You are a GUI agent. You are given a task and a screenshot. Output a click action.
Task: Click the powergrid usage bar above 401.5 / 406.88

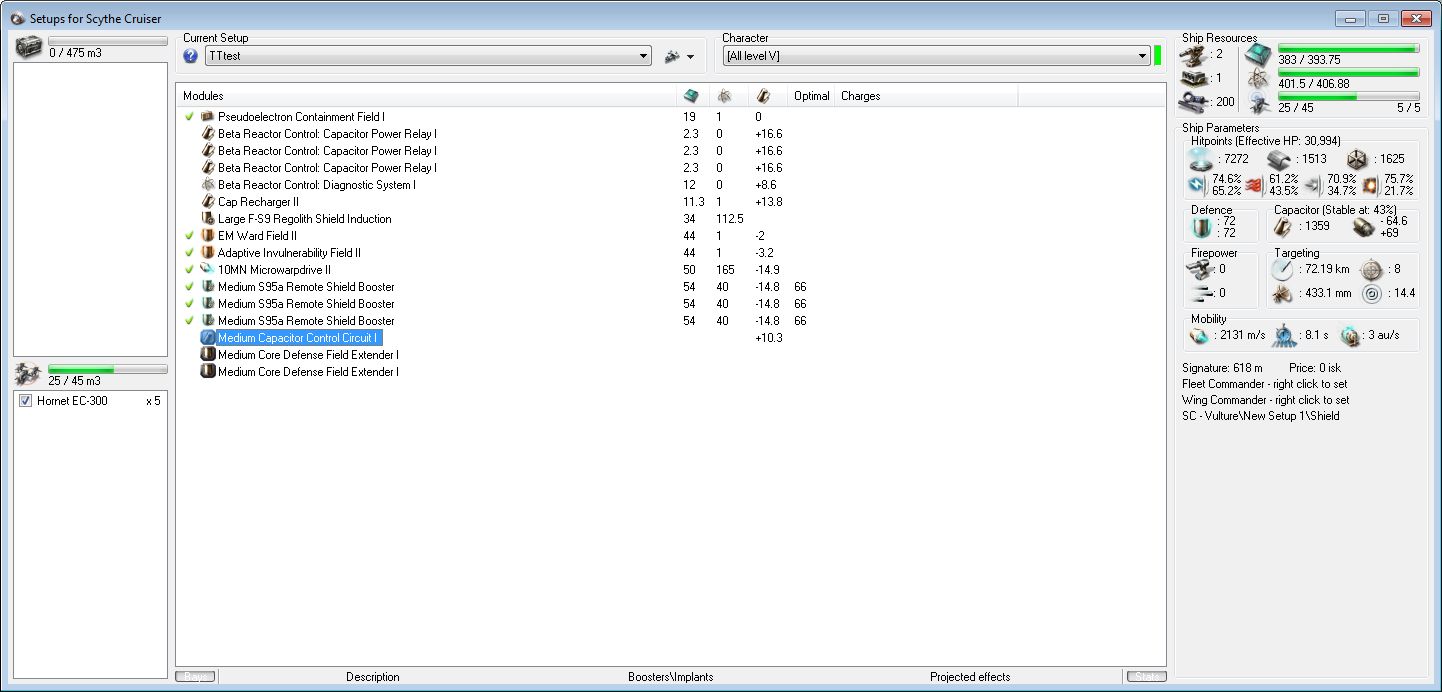coord(1348,72)
